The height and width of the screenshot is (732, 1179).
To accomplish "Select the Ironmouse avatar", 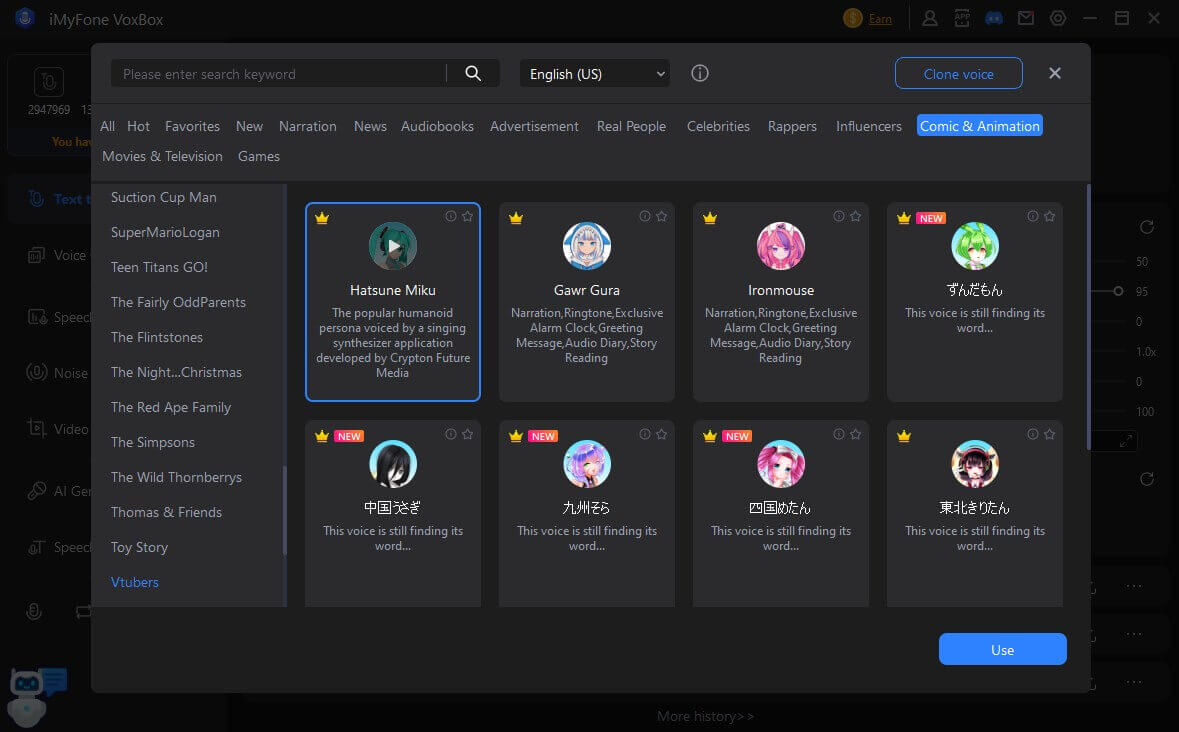I will (x=780, y=246).
